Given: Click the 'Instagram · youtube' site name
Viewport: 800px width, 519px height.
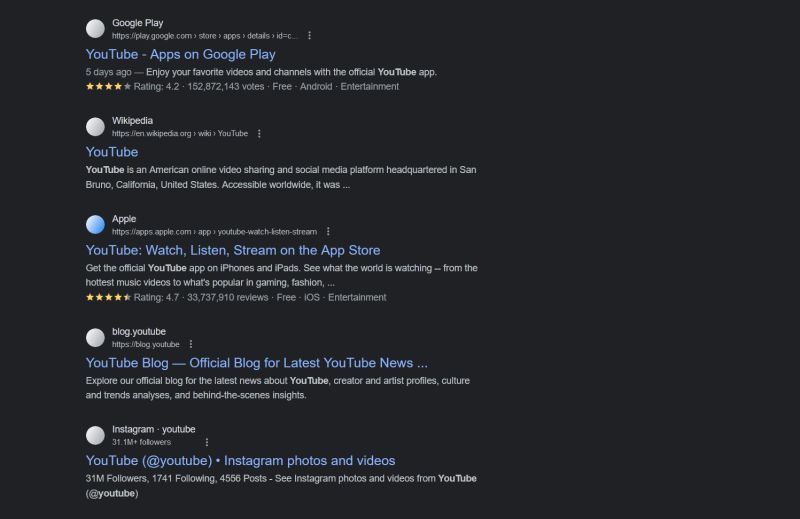Looking at the screenshot, I should pyautogui.click(x=154, y=430).
